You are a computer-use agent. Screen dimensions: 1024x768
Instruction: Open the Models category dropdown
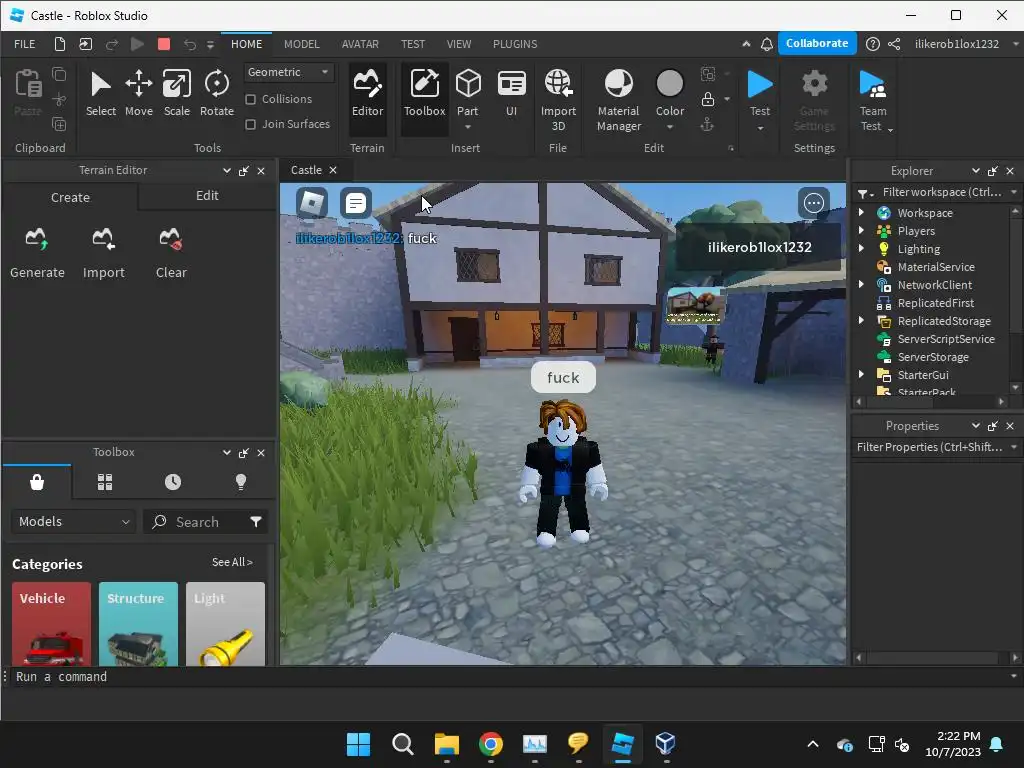click(73, 522)
